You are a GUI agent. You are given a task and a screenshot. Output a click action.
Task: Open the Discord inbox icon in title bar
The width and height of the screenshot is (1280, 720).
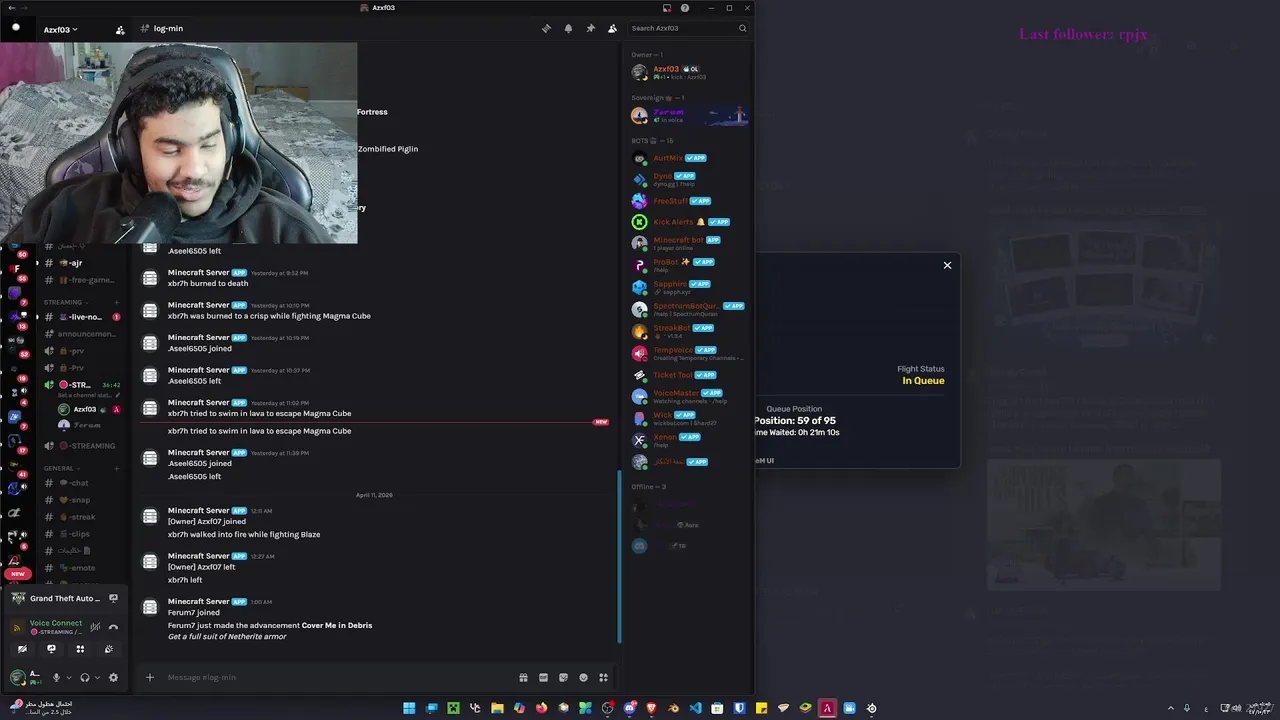(667, 8)
